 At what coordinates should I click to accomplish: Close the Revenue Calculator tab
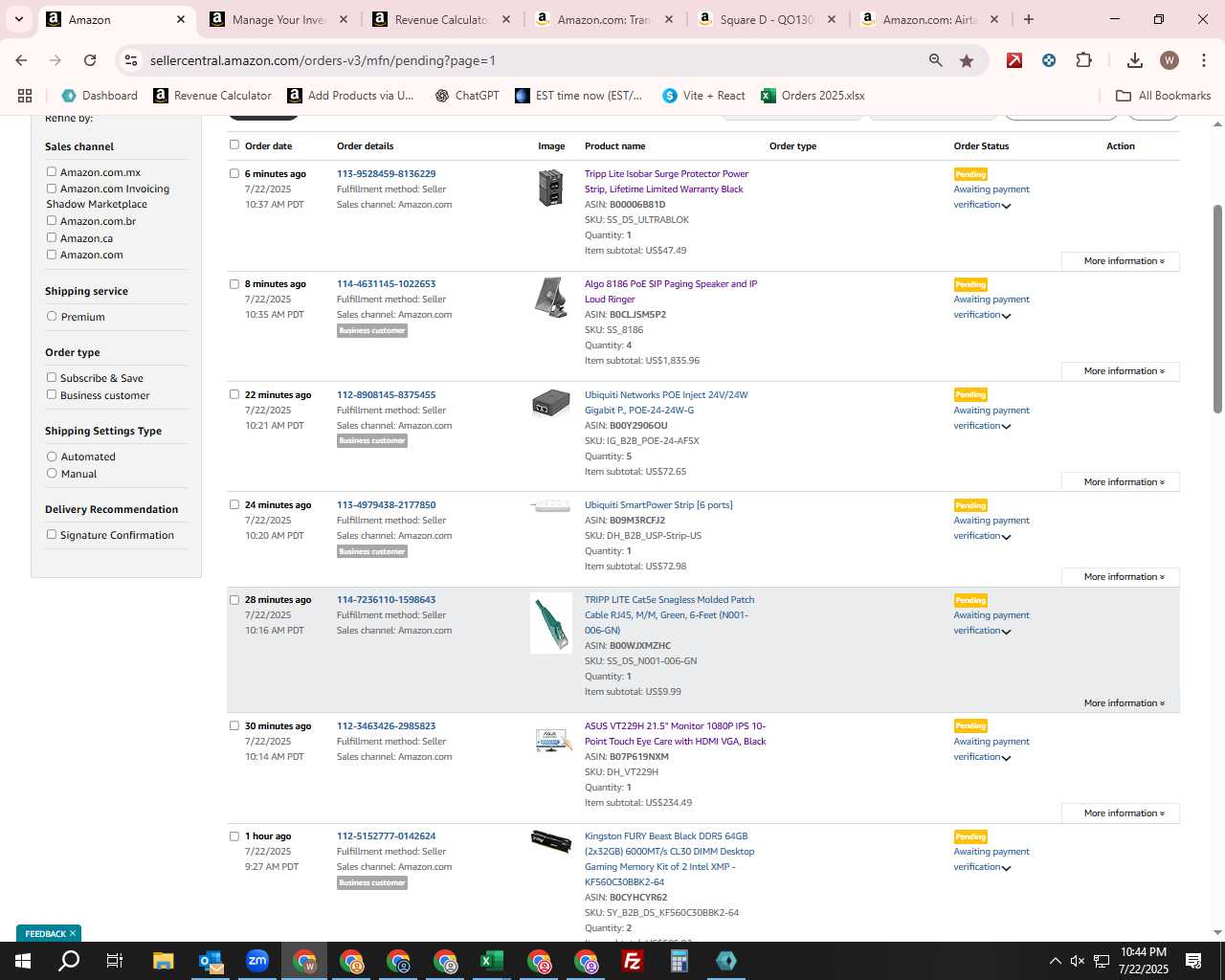pyautogui.click(x=506, y=19)
